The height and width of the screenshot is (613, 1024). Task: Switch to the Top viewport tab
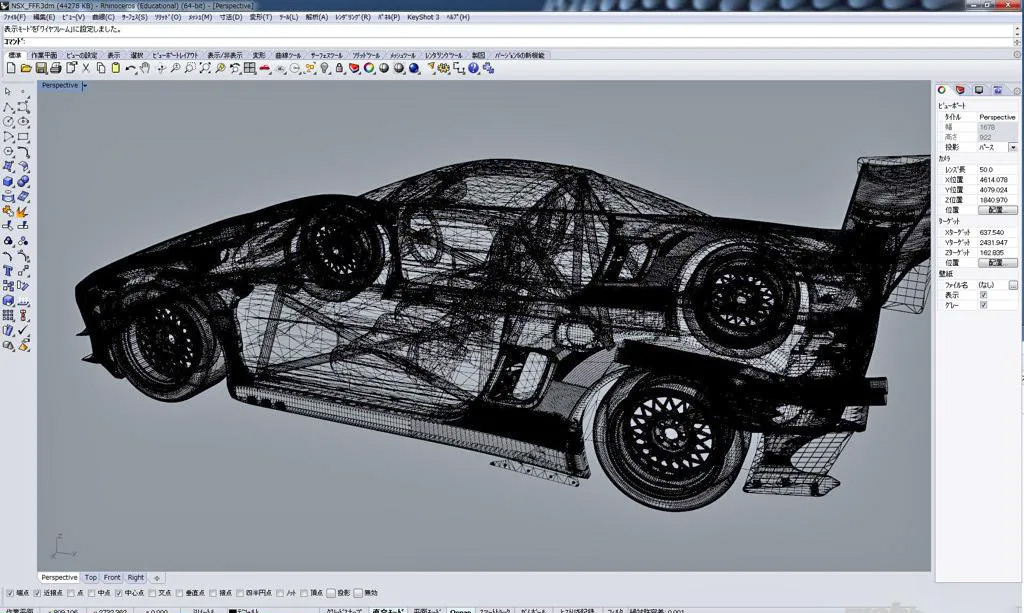[x=91, y=577]
